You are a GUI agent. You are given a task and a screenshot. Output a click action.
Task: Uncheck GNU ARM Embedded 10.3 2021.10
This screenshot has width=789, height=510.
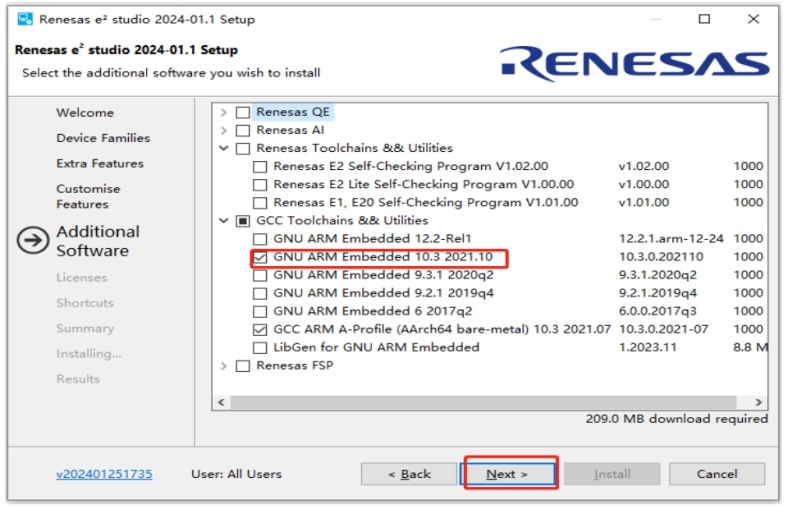tap(260, 257)
